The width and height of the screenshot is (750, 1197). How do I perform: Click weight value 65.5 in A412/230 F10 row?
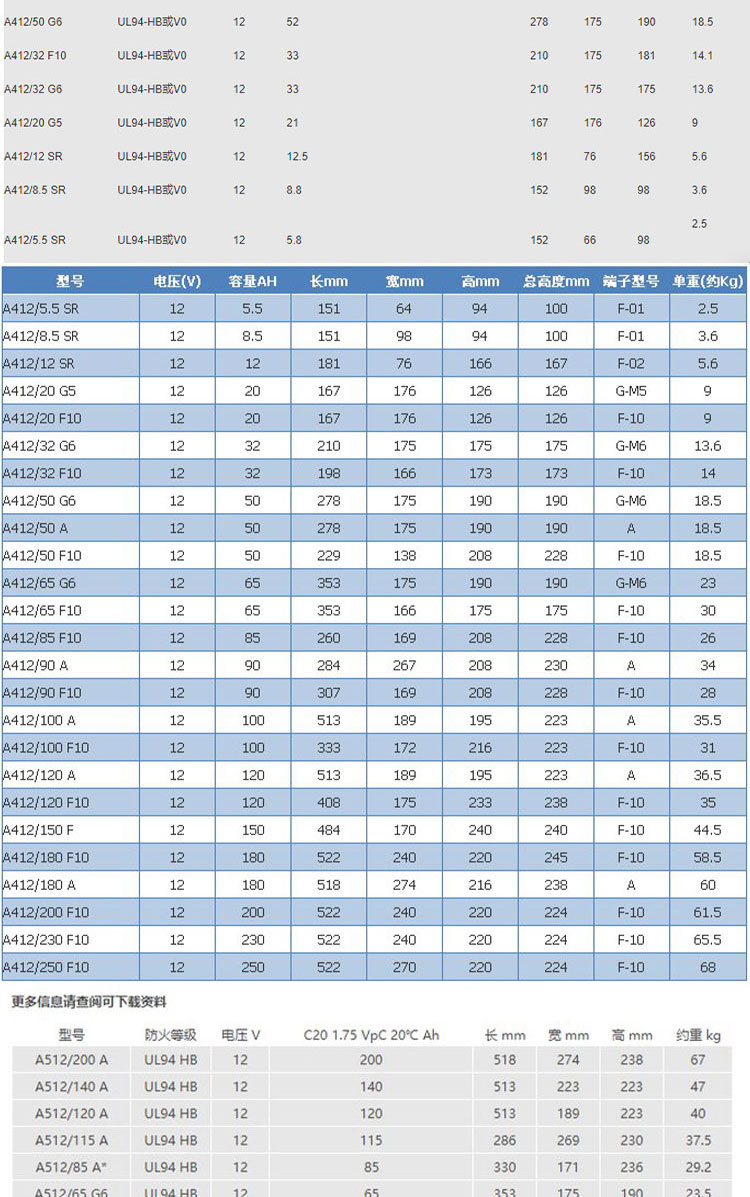coord(708,940)
